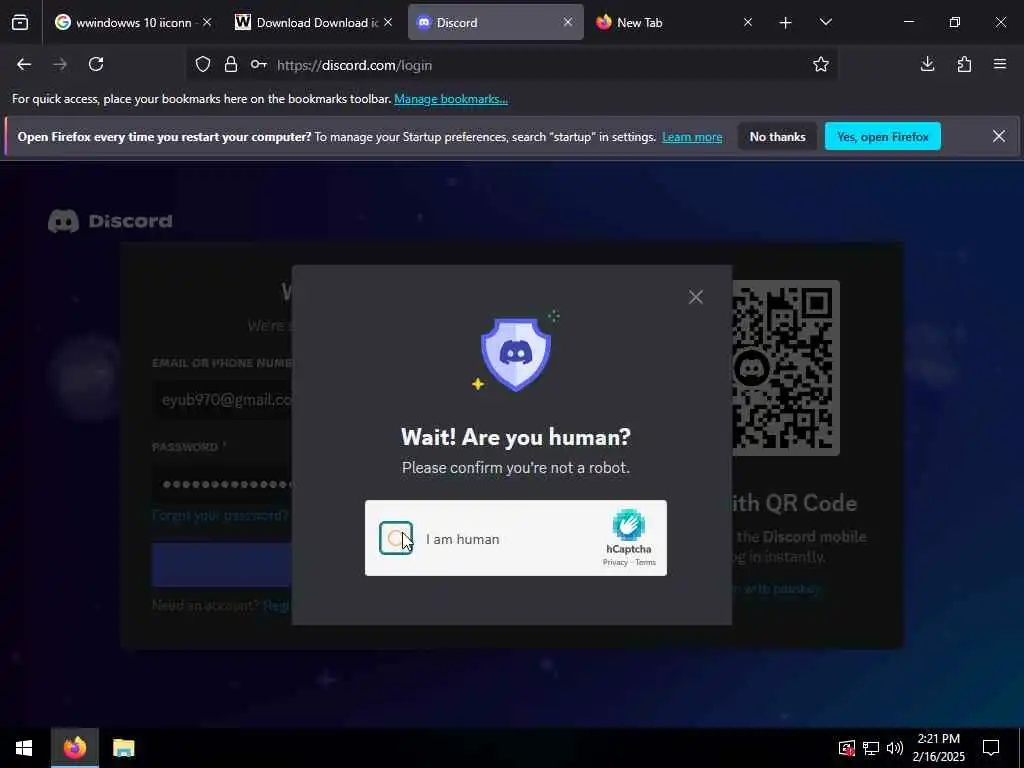The height and width of the screenshot is (768, 1024).
Task: Open saved passwords key icon
Action: 259,65
